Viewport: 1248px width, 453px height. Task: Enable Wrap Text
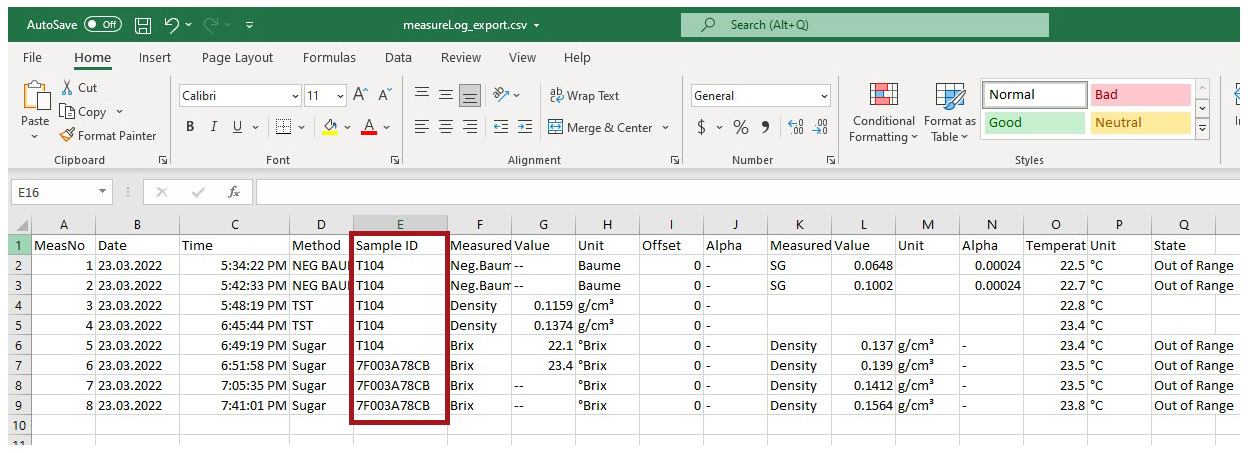tap(584, 96)
